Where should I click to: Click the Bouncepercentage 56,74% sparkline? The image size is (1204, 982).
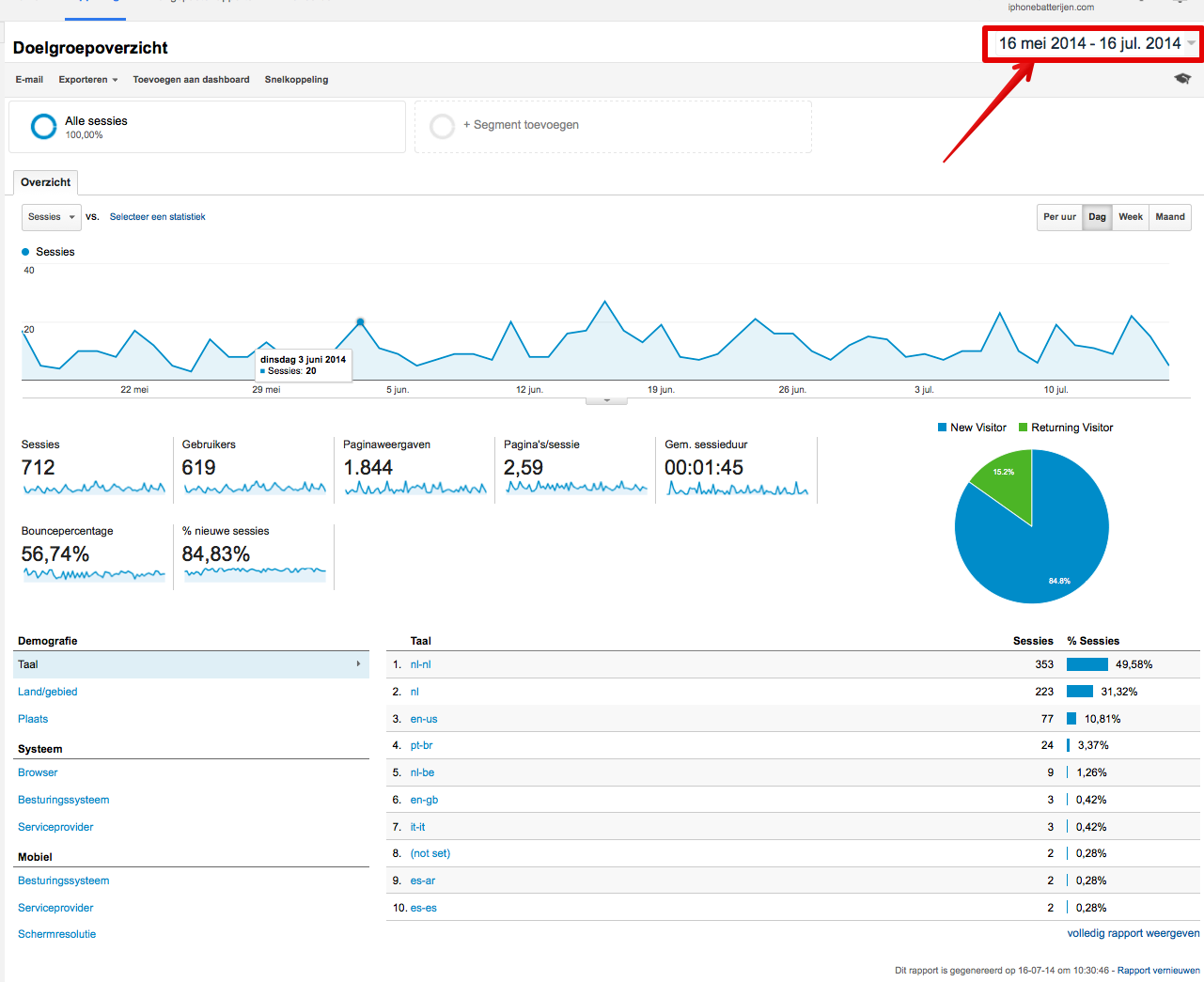[x=94, y=574]
